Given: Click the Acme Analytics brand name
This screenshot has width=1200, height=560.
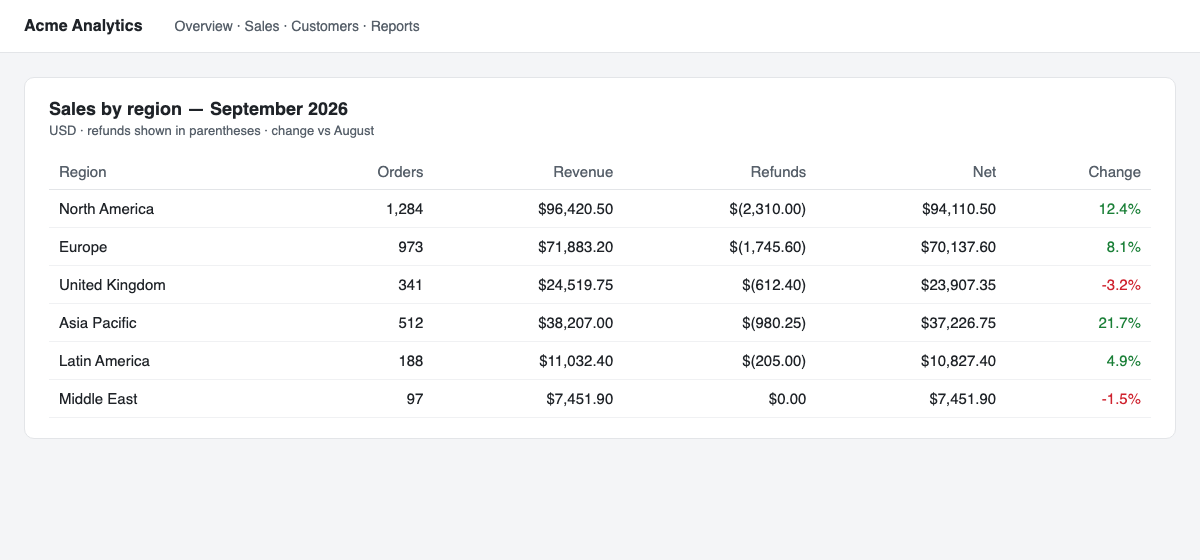Looking at the screenshot, I should click(83, 26).
